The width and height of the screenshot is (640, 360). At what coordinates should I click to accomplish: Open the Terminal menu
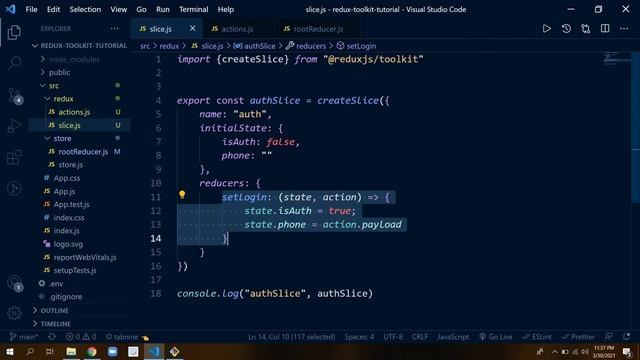point(193,9)
